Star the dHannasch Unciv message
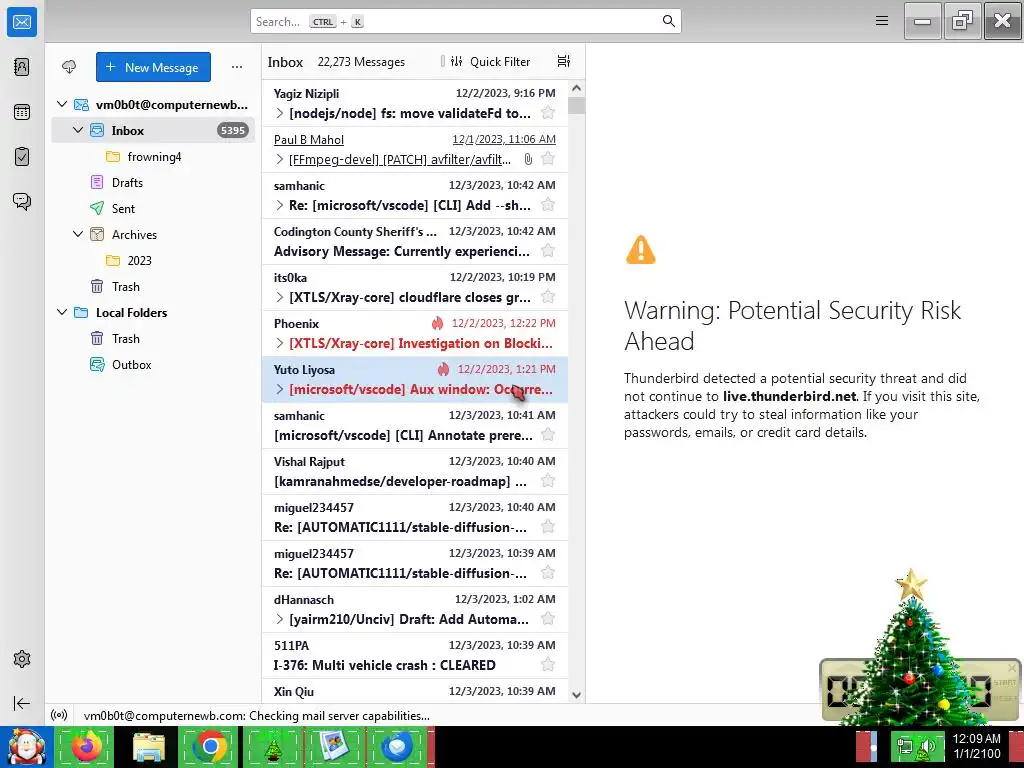 (x=548, y=618)
